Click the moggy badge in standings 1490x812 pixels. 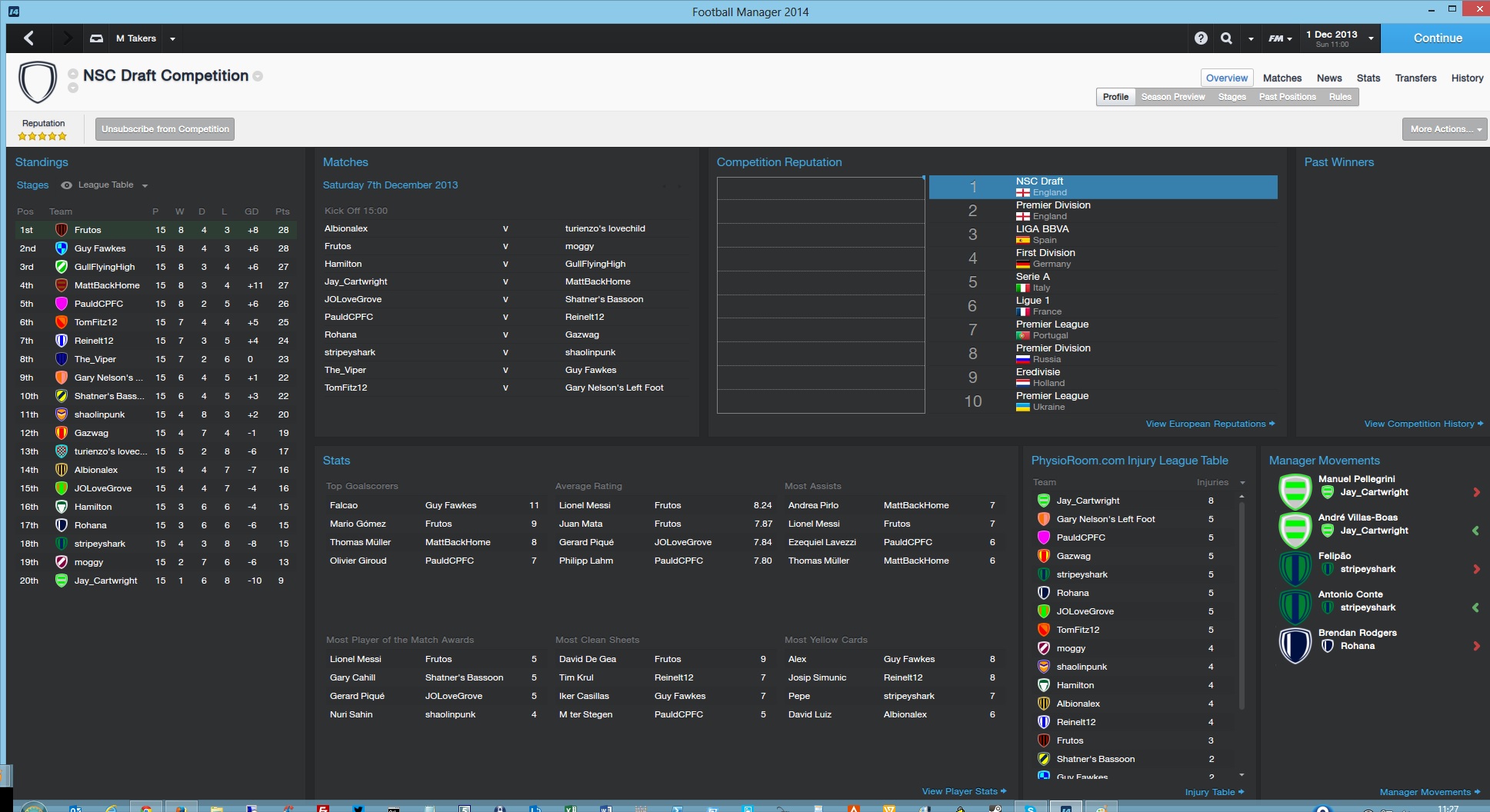tap(62, 562)
